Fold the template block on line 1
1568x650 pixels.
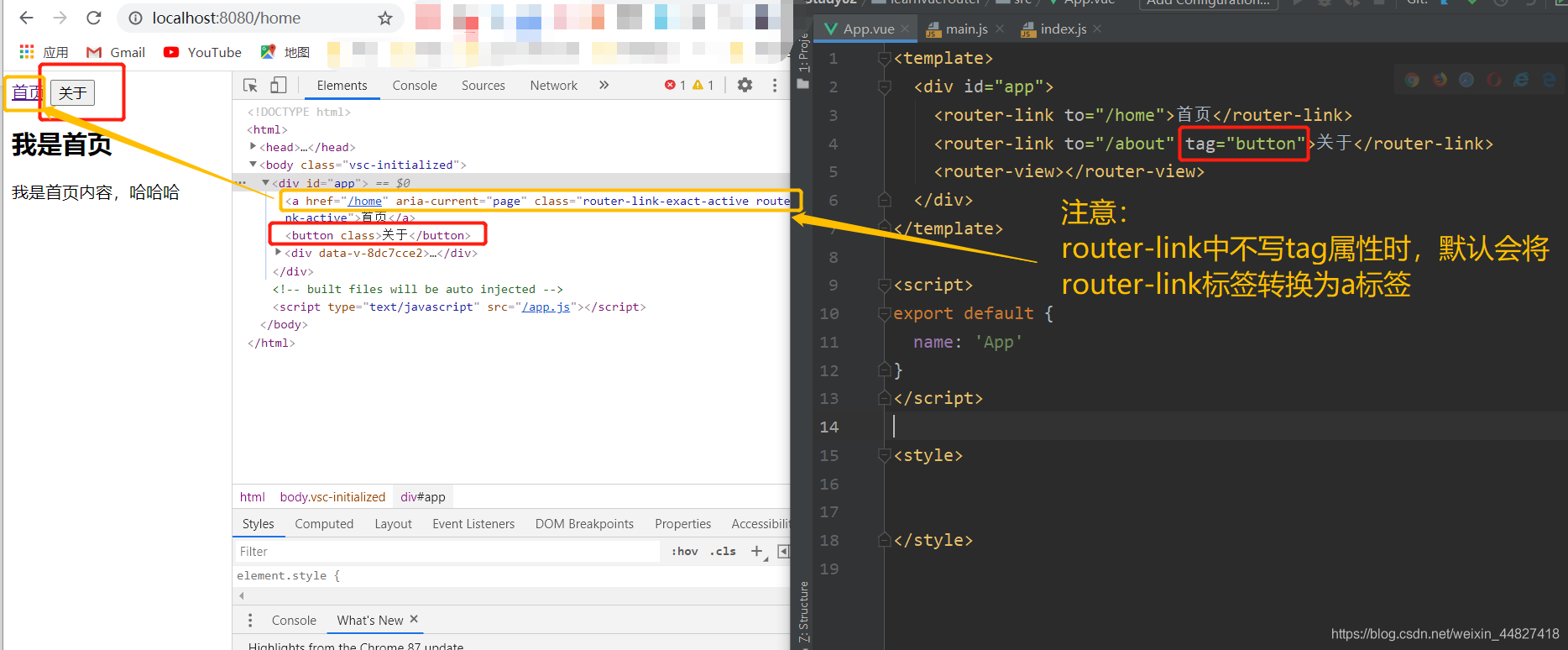(x=884, y=58)
